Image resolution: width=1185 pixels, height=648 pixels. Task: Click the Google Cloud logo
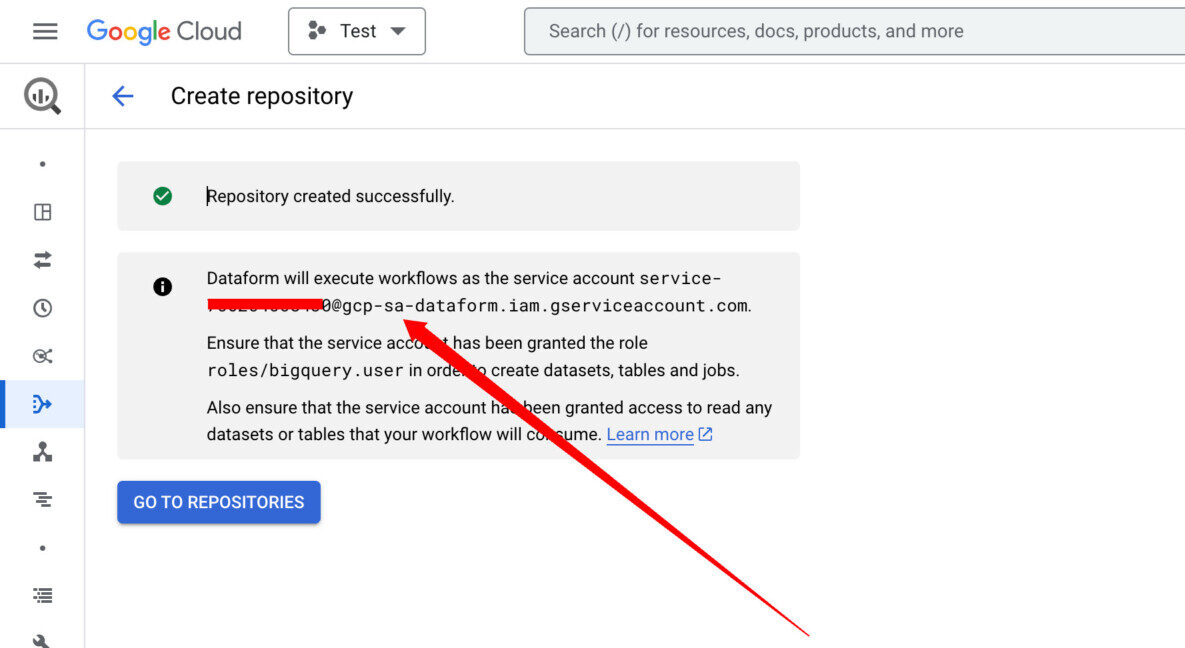(164, 31)
